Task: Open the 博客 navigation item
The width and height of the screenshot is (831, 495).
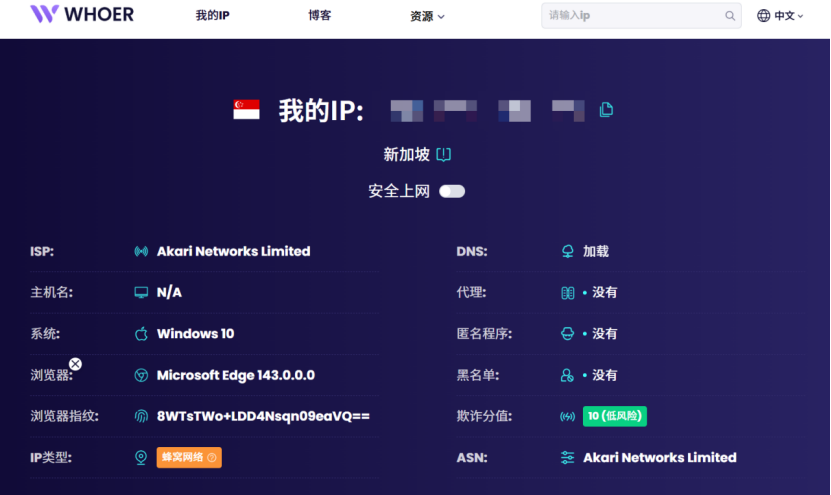Action: [x=320, y=16]
